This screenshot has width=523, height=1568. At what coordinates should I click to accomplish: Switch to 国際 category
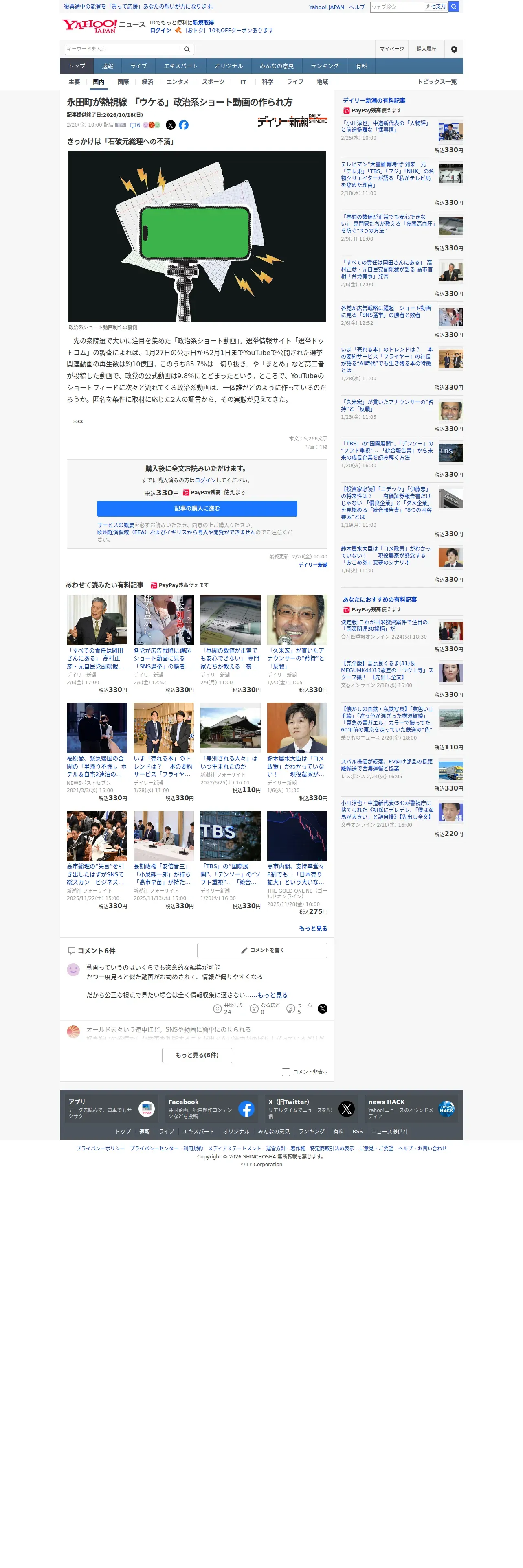[123, 81]
